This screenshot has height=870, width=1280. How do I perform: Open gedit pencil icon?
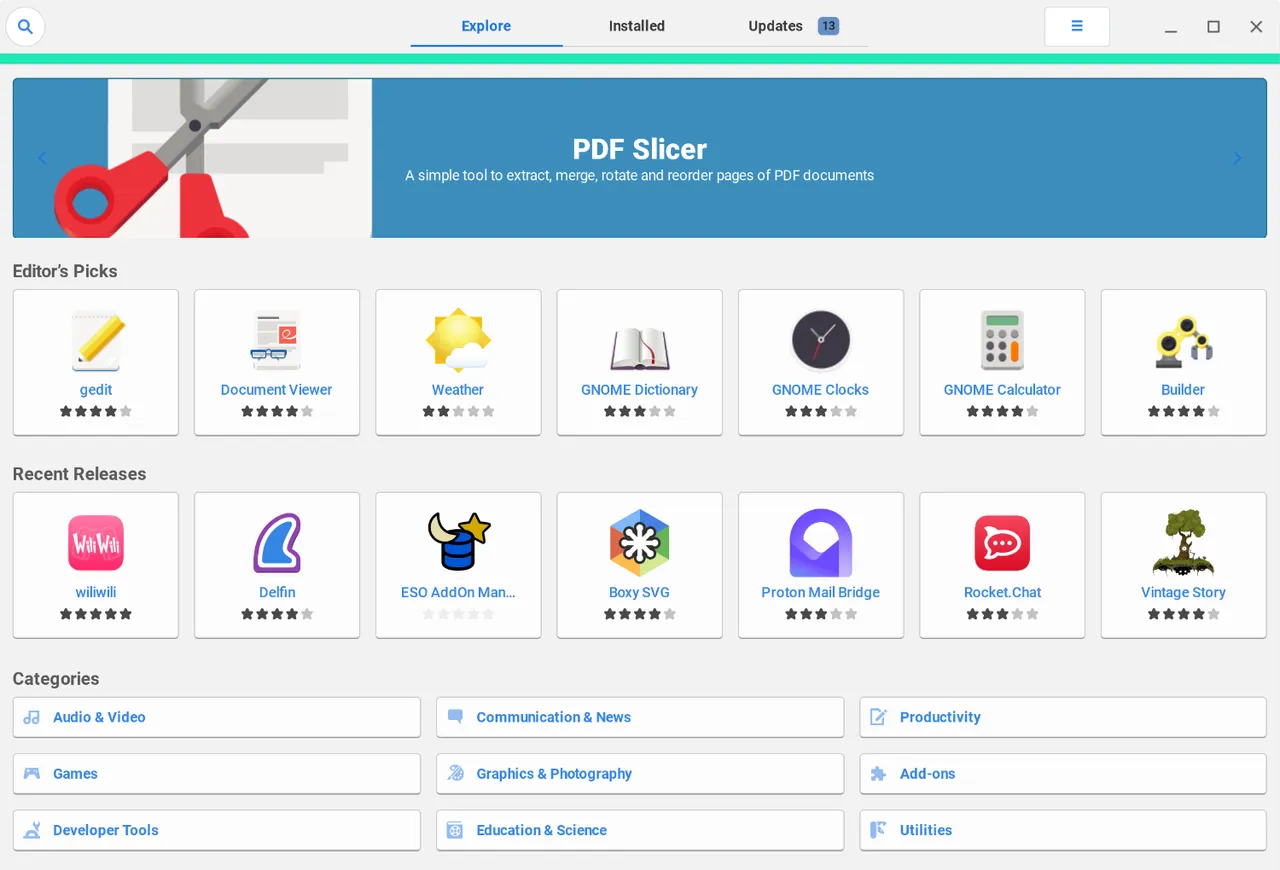point(96,341)
